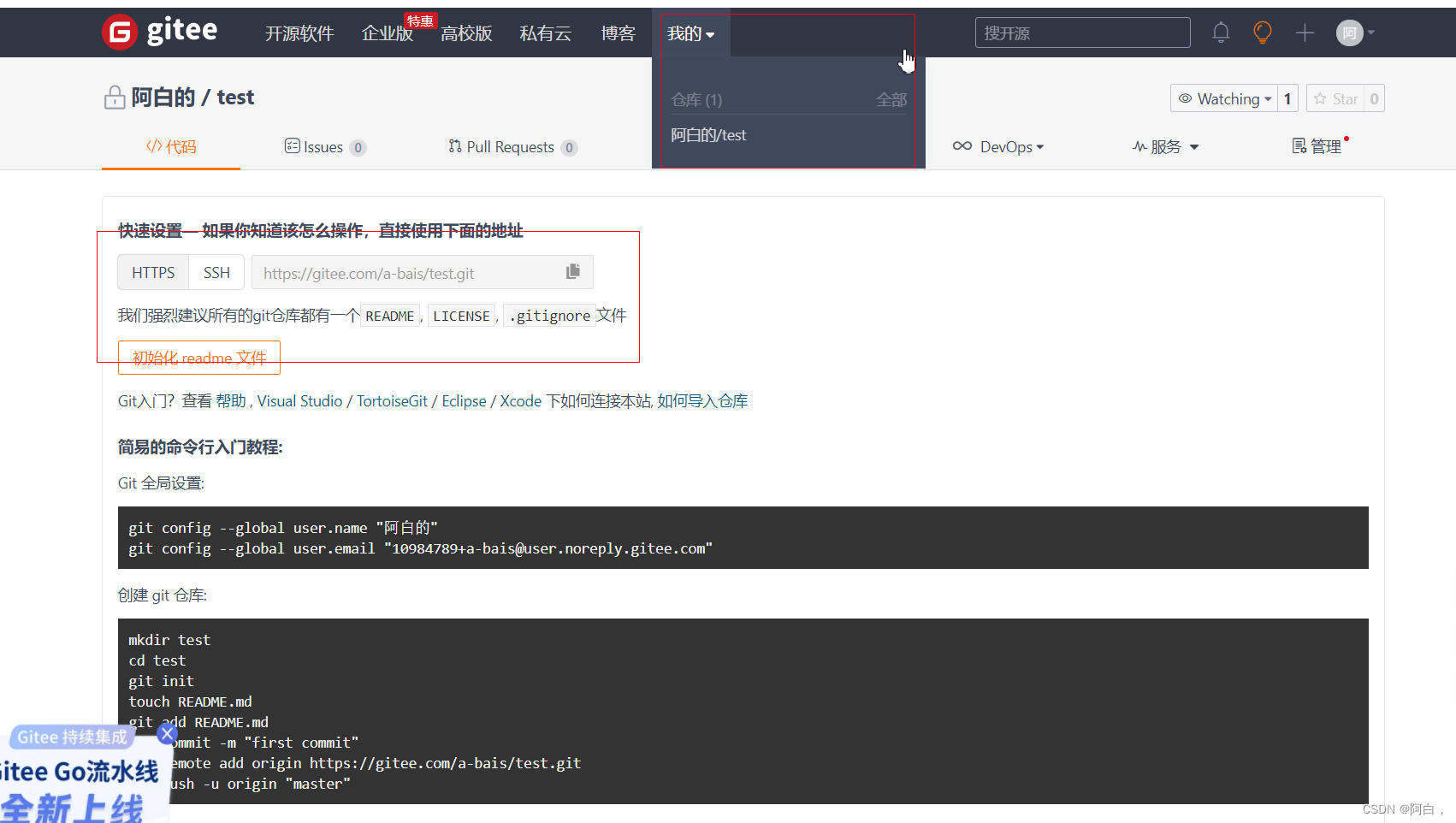This screenshot has width=1456, height=823.
Task: Select the HTTPS protocol button
Action: [153, 272]
